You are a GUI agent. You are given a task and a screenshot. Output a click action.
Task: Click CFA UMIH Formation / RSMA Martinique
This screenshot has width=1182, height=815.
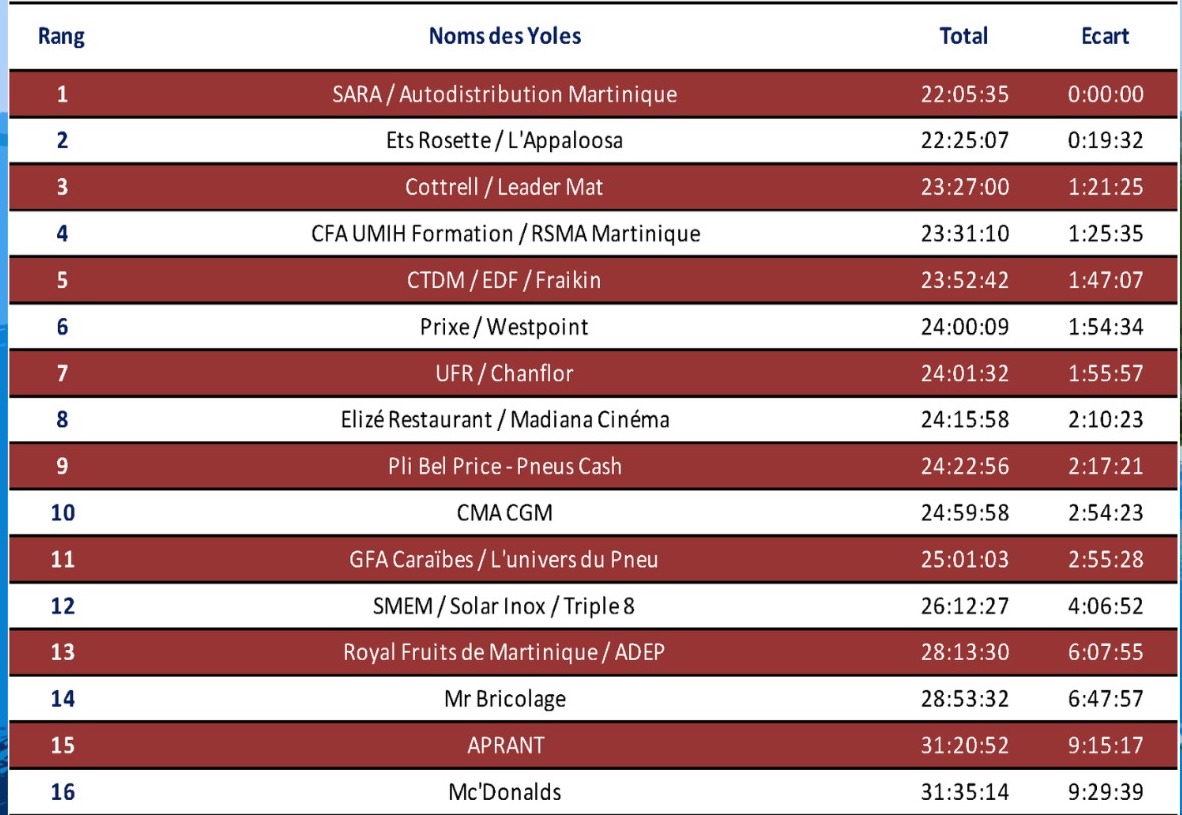[505, 234]
